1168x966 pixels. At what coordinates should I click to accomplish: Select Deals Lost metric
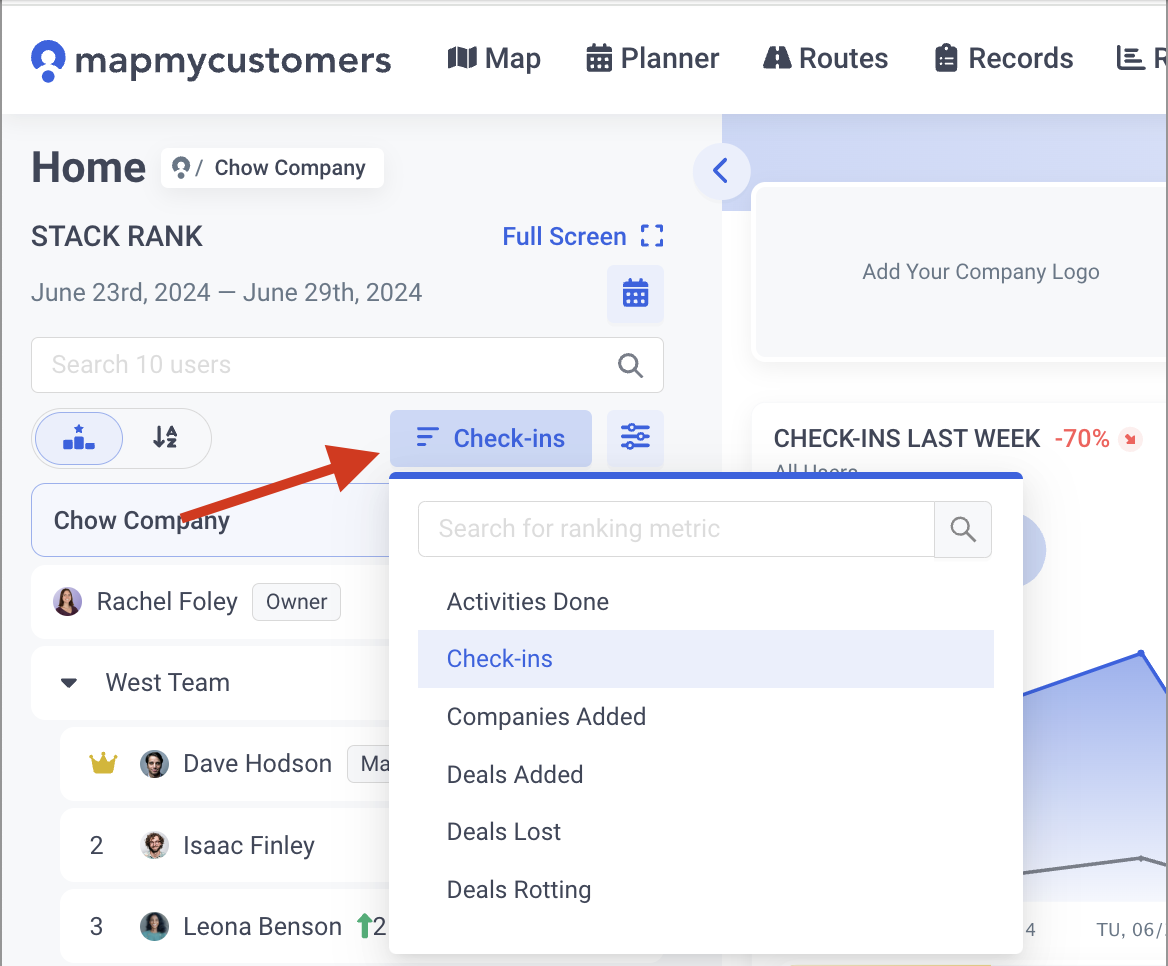tap(705, 832)
